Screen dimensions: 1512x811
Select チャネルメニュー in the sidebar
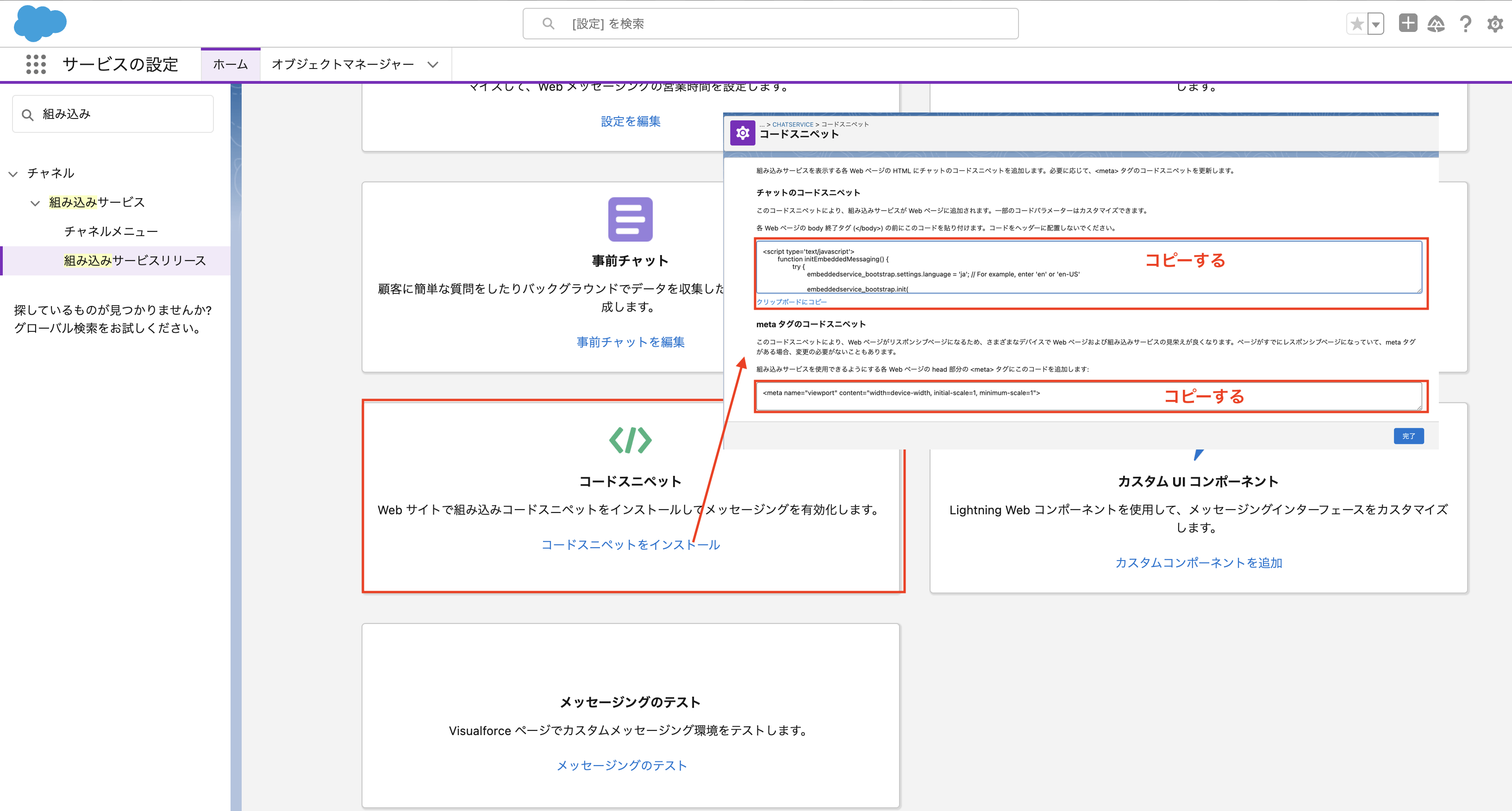point(111,231)
